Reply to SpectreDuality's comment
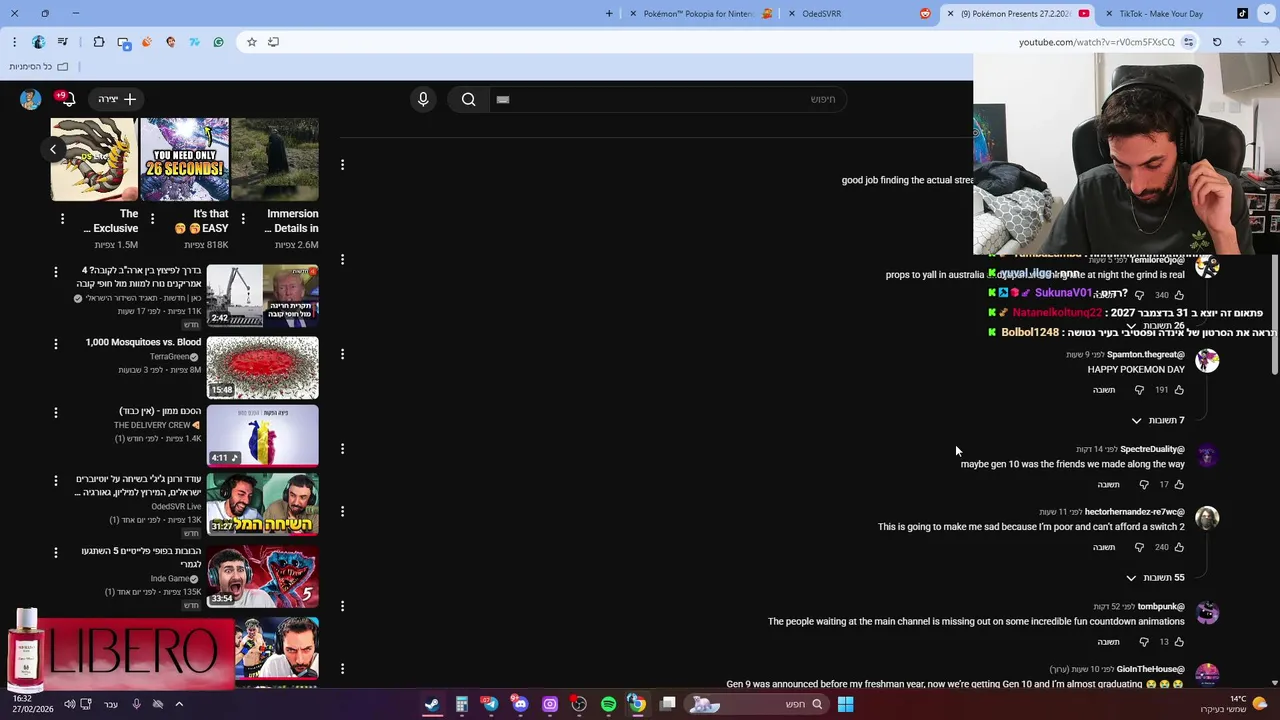 1109,485
